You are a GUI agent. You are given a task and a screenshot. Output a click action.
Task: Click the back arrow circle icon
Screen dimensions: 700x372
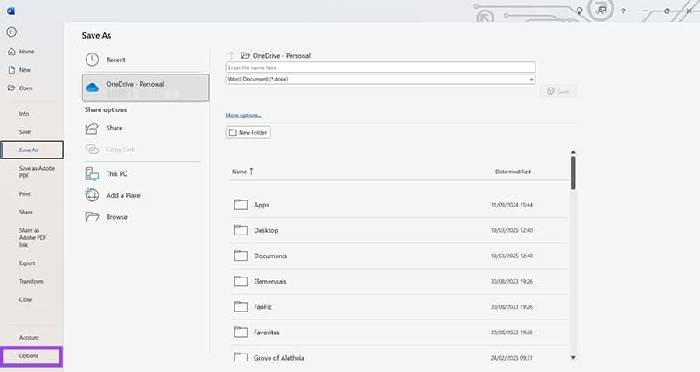[x=12, y=32]
